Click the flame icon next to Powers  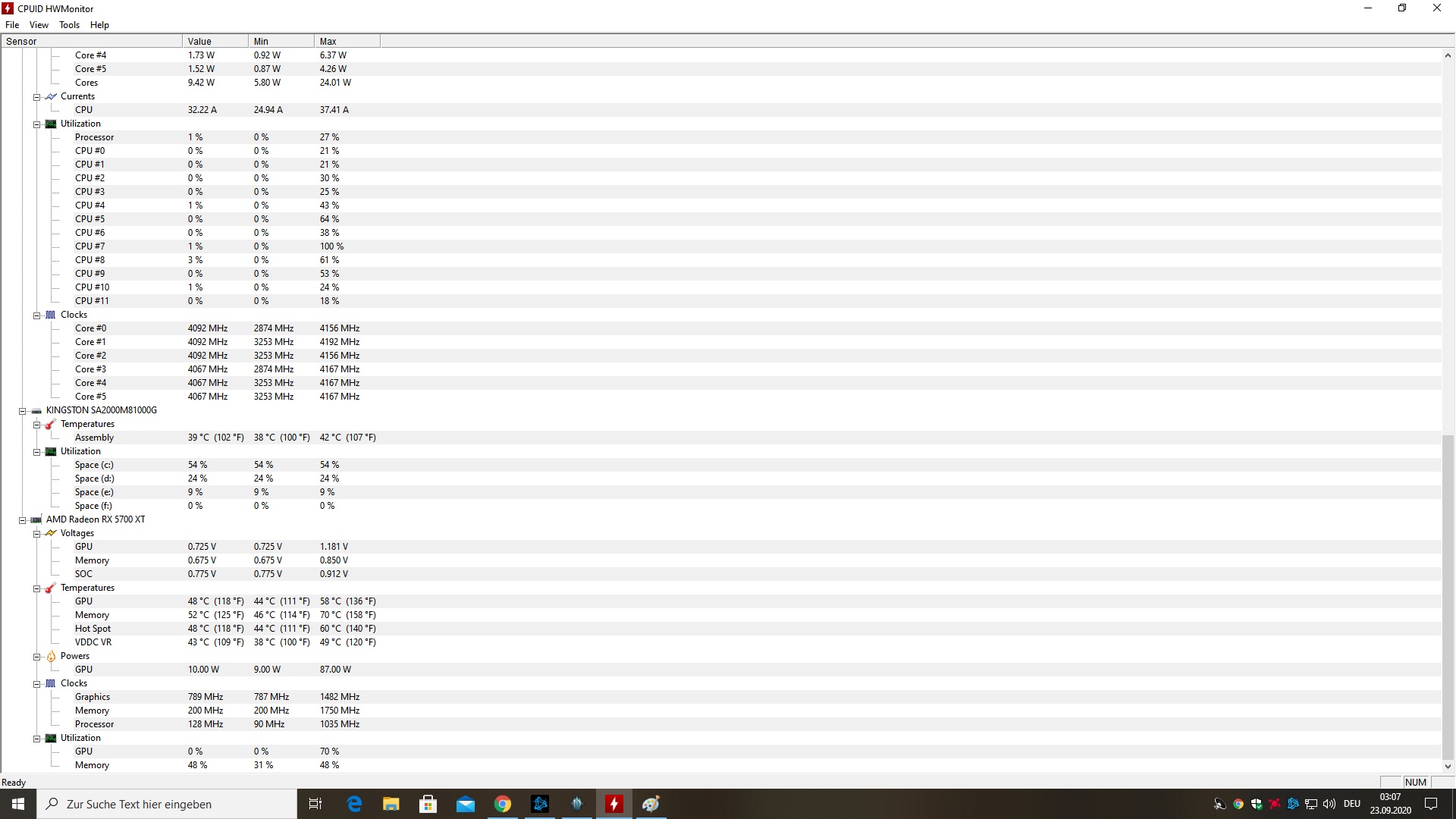pos(51,656)
